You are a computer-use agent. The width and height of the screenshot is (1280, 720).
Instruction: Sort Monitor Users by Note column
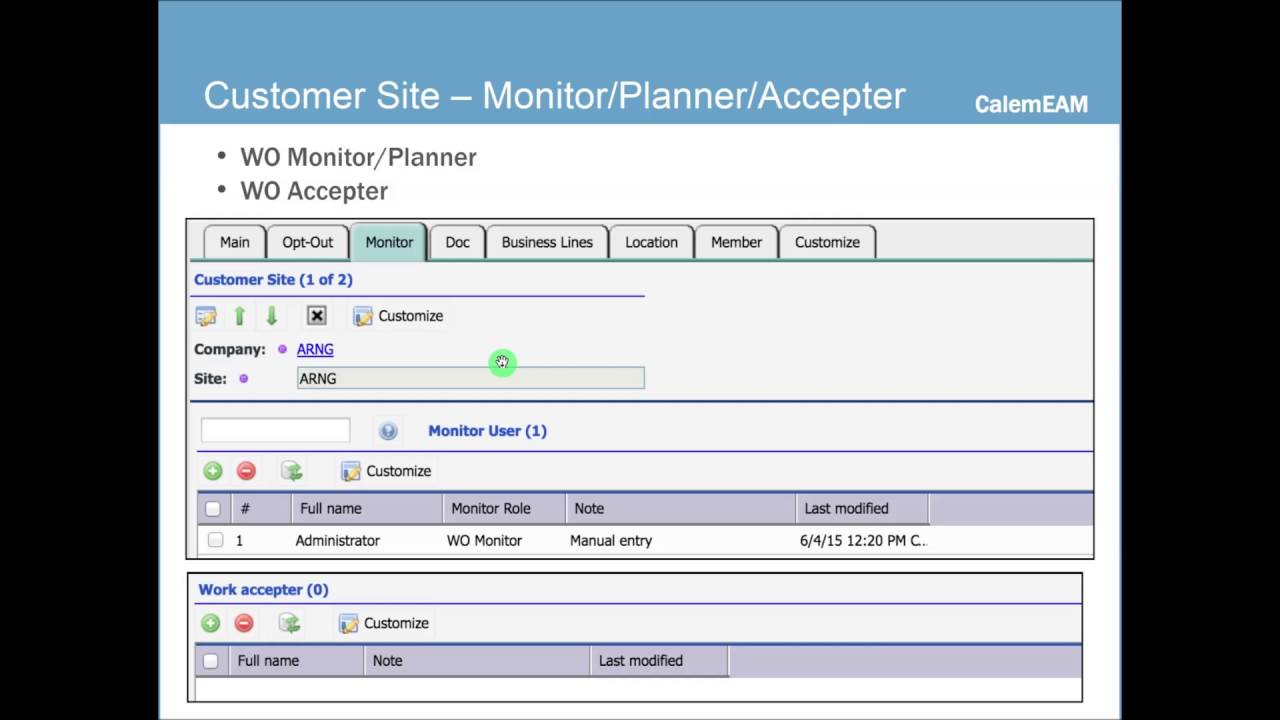pyautogui.click(x=681, y=509)
